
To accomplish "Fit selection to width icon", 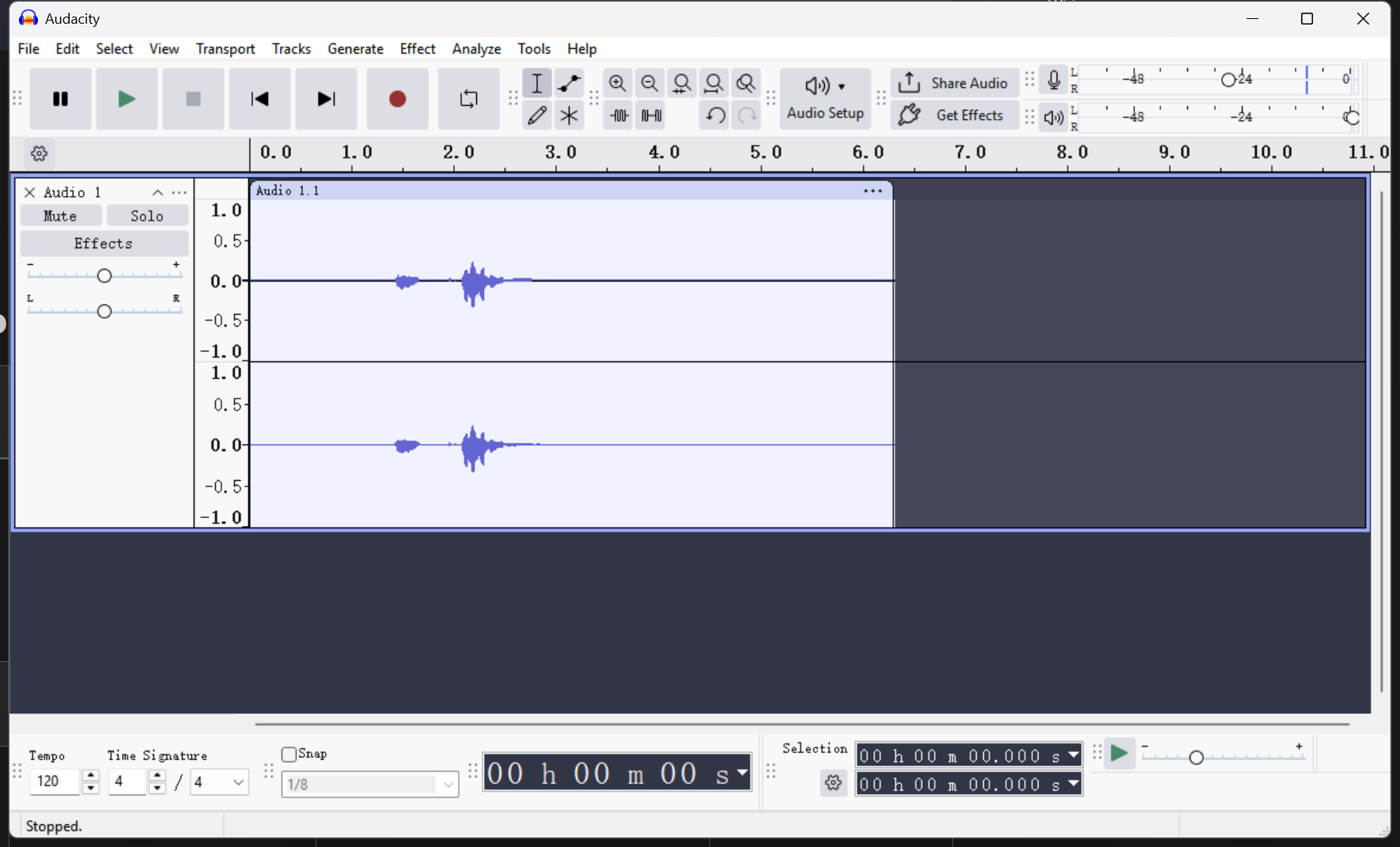I will (x=682, y=83).
